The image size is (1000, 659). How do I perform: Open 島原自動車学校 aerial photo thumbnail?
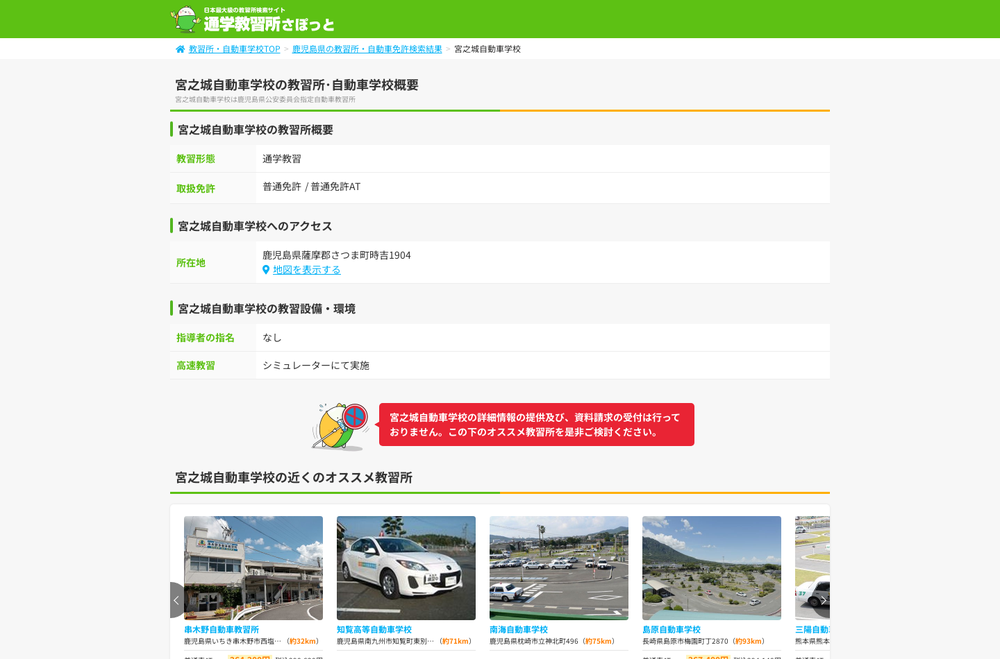712,568
